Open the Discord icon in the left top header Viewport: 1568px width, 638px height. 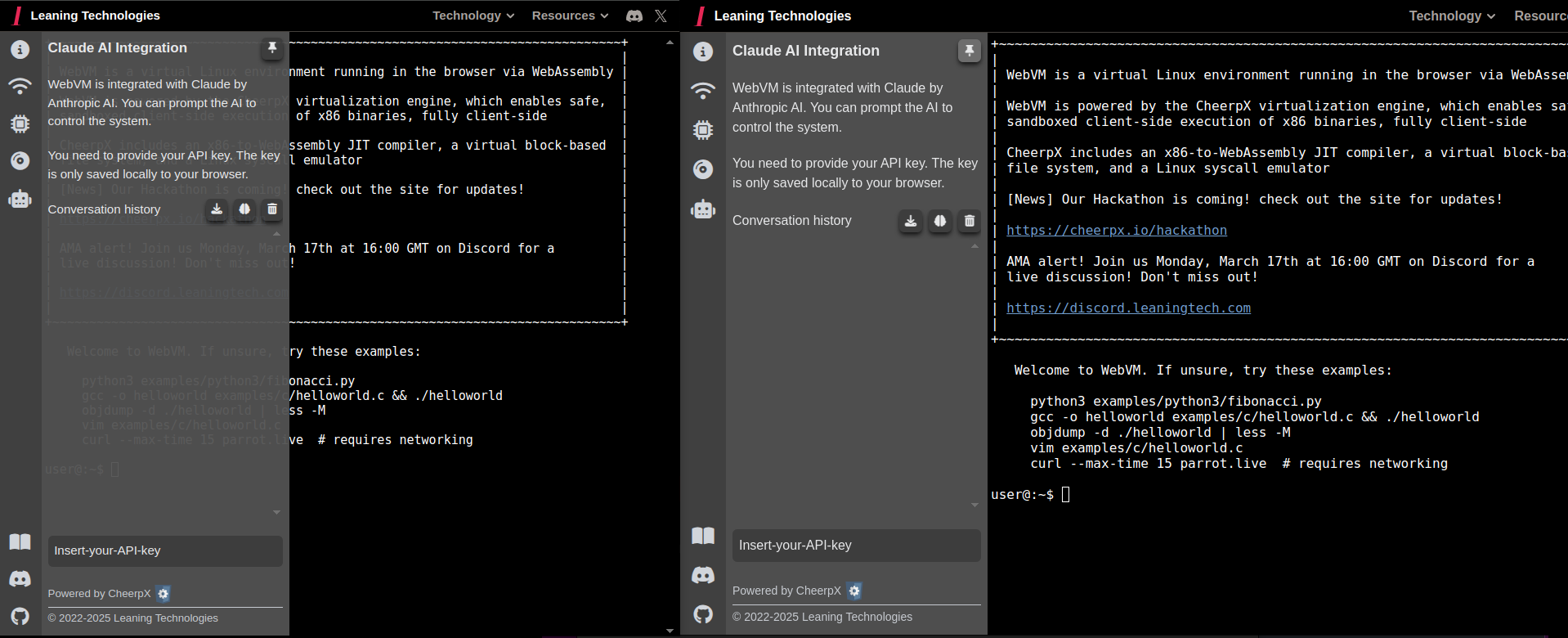coord(634,16)
